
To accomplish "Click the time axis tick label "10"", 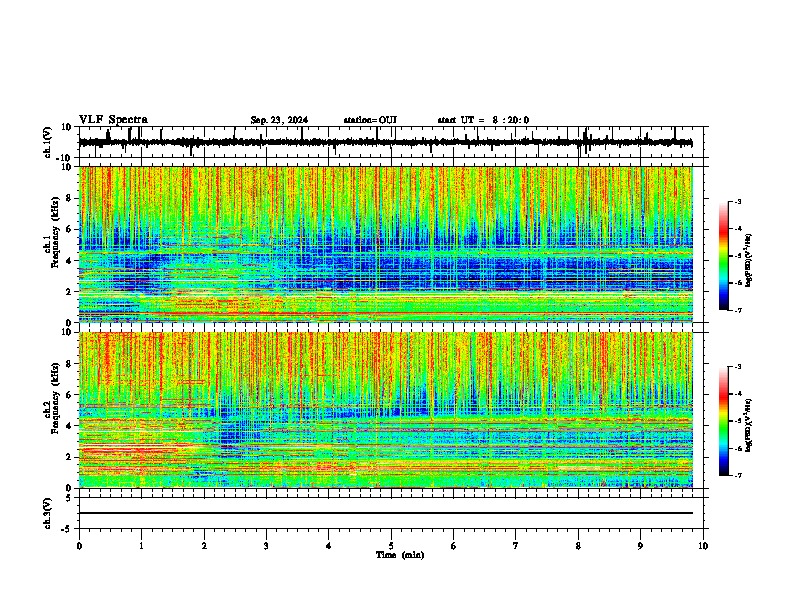I will point(703,546).
